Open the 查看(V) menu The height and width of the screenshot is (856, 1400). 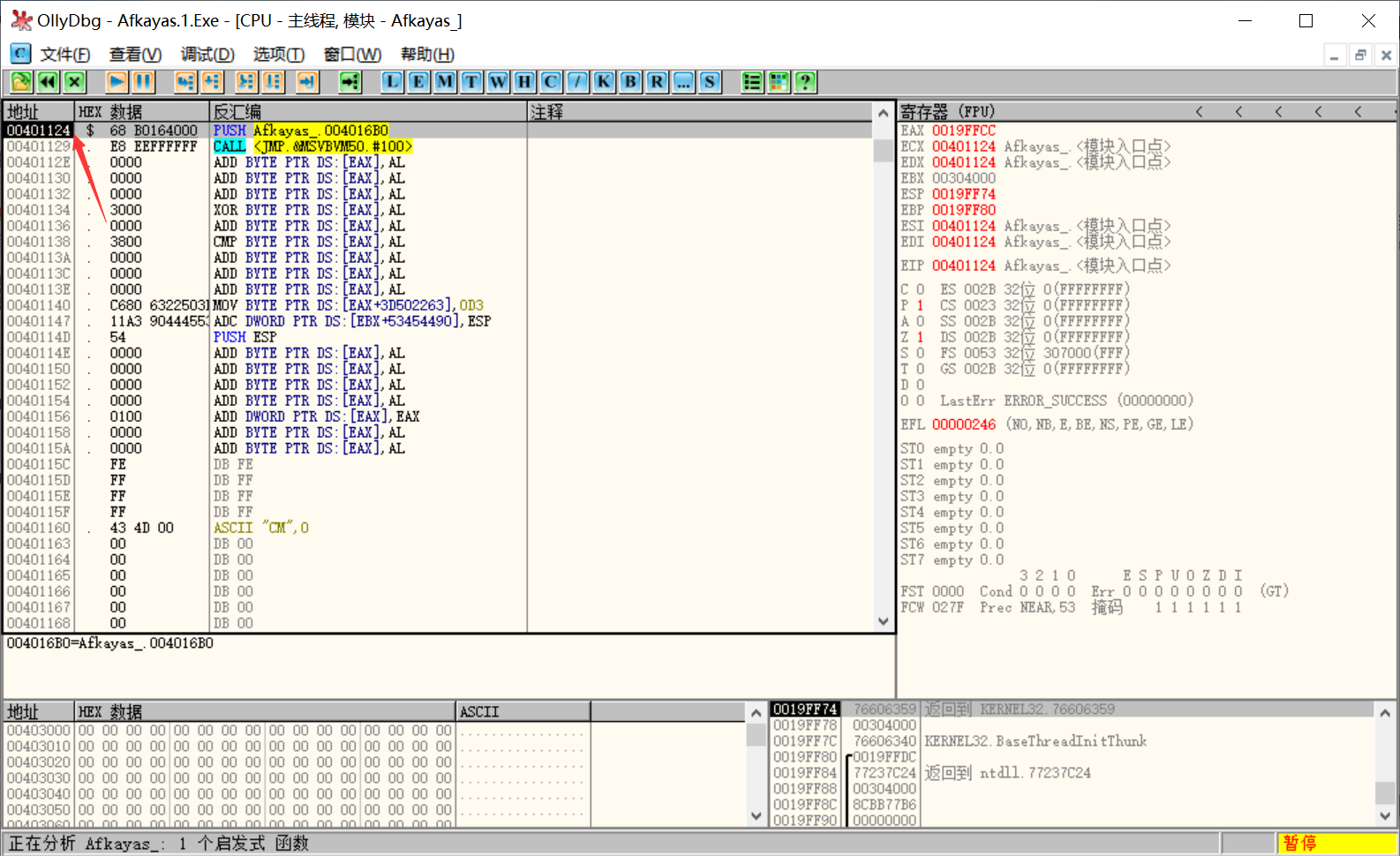(135, 55)
